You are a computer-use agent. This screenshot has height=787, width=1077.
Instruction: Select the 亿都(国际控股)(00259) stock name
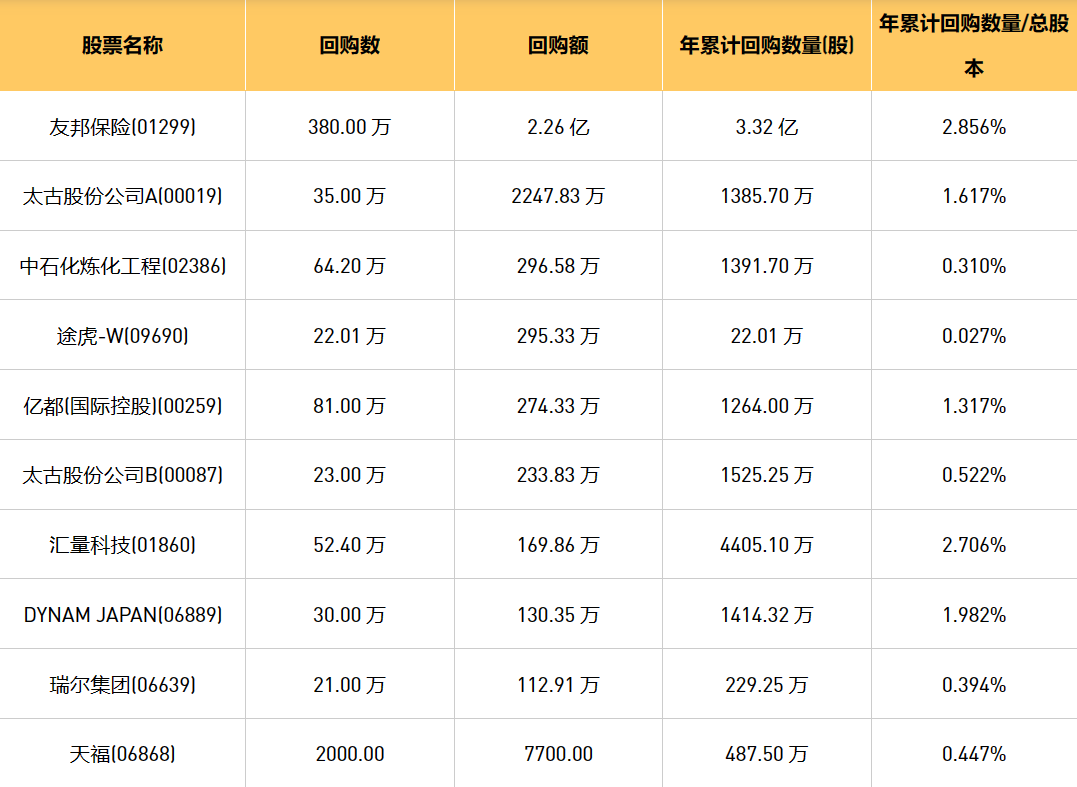[122, 406]
